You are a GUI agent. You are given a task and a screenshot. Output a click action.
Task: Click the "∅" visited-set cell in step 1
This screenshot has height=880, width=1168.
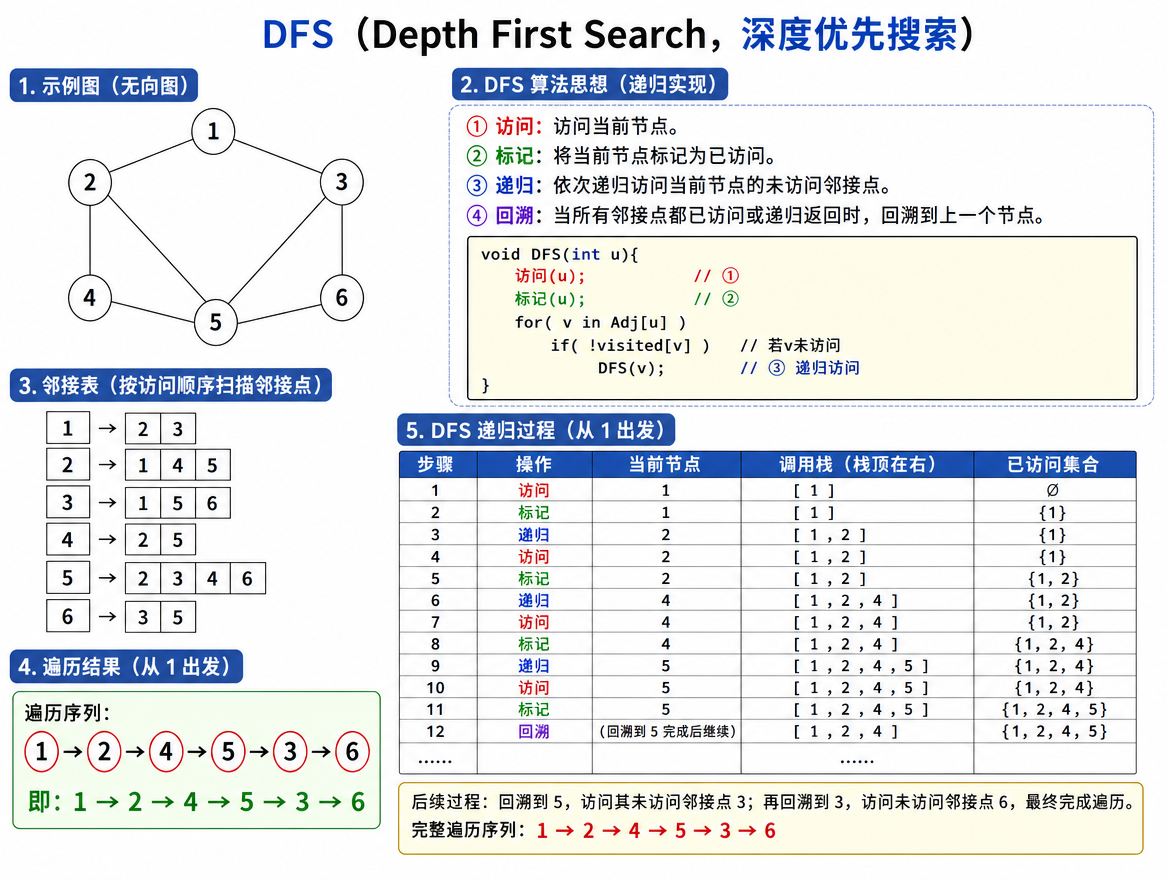coord(1053,490)
